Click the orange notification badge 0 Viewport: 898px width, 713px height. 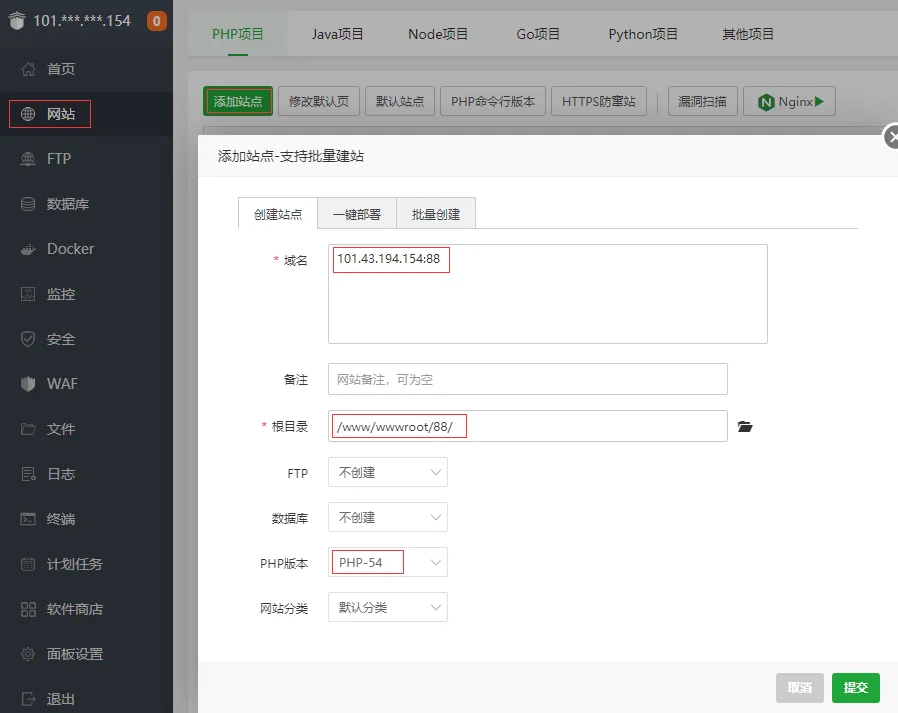(156, 21)
